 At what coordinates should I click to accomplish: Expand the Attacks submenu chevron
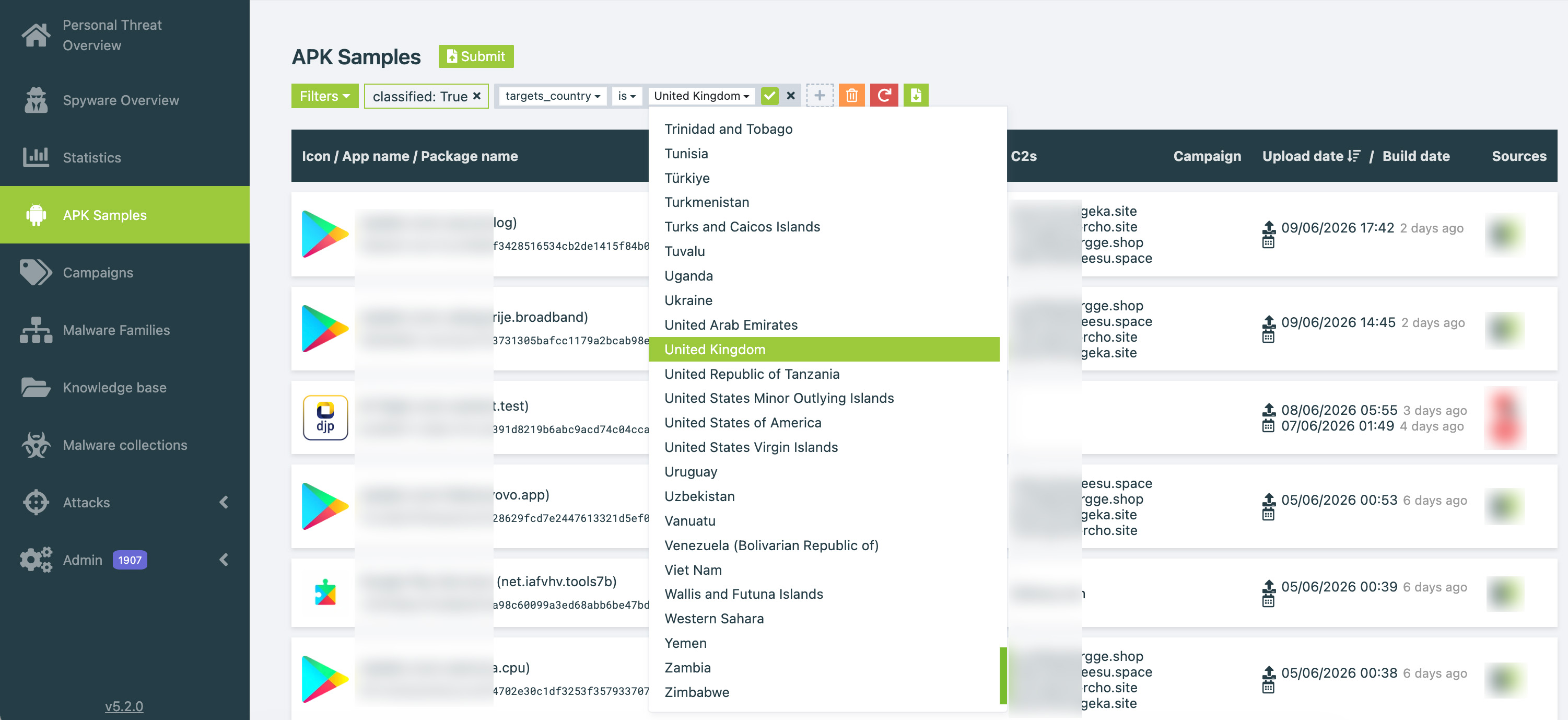click(x=224, y=502)
